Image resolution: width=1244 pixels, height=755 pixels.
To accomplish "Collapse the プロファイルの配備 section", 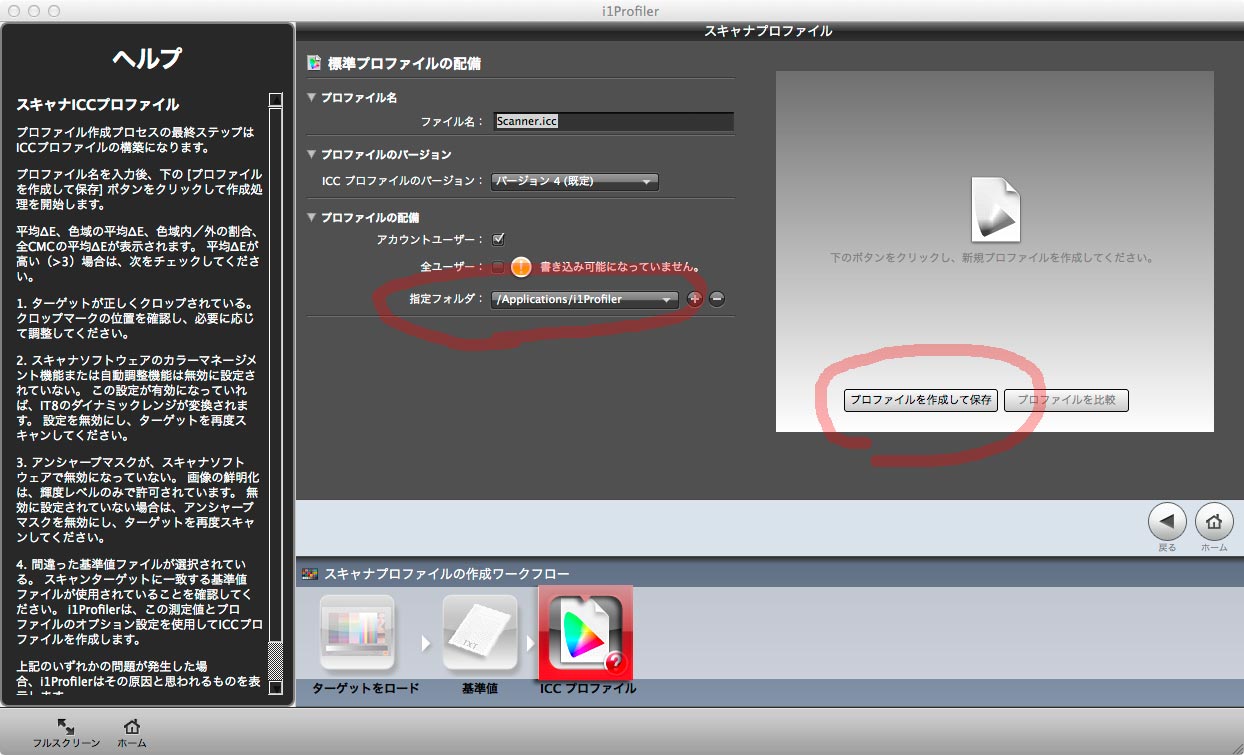I will tap(312, 217).
